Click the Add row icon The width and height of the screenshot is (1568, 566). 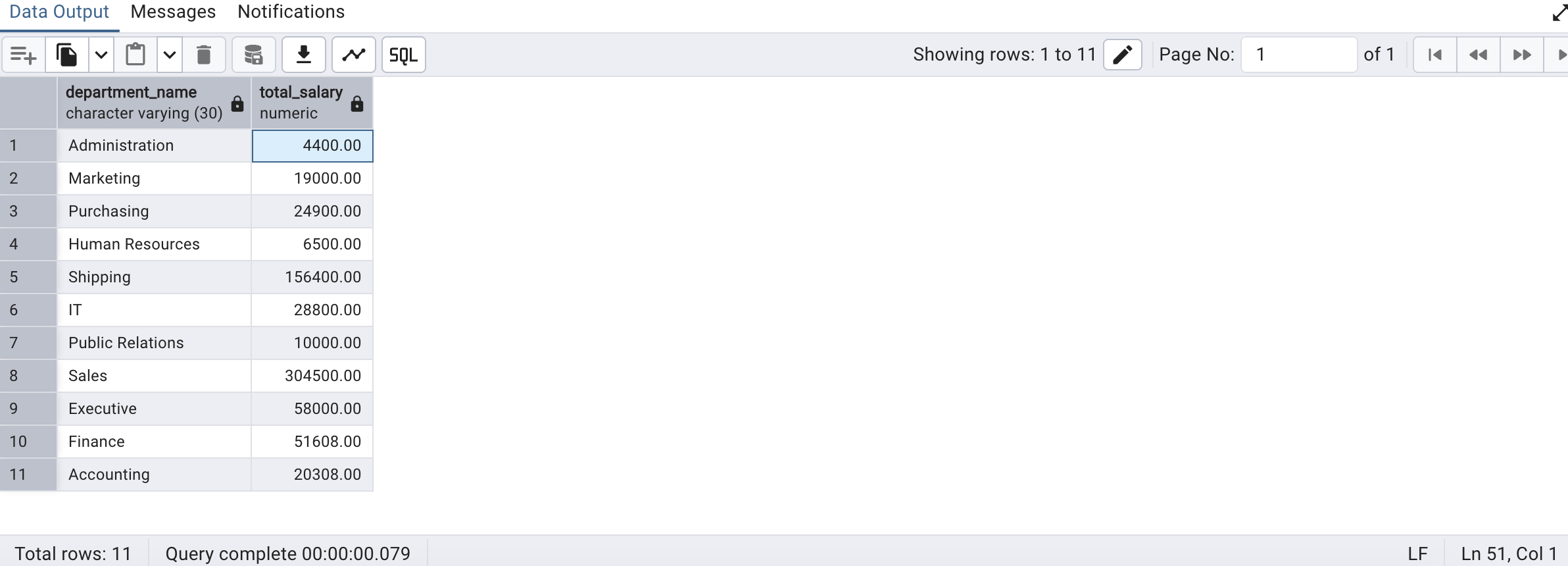(24, 55)
